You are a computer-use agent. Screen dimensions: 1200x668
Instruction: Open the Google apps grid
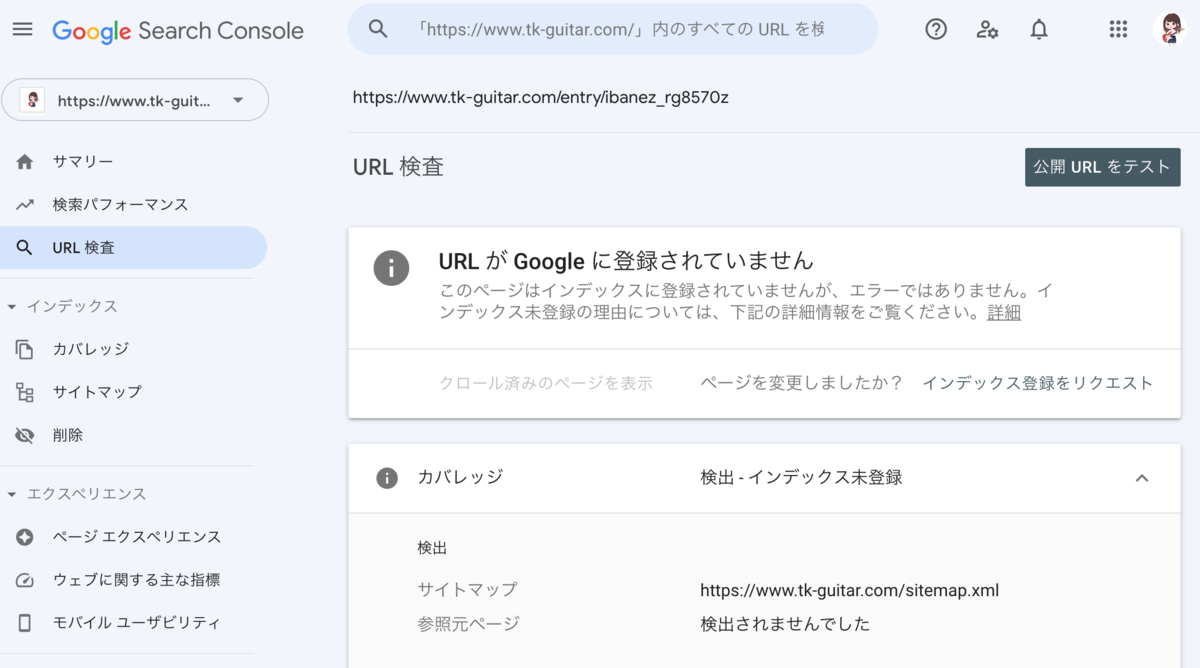coord(1118,30)
